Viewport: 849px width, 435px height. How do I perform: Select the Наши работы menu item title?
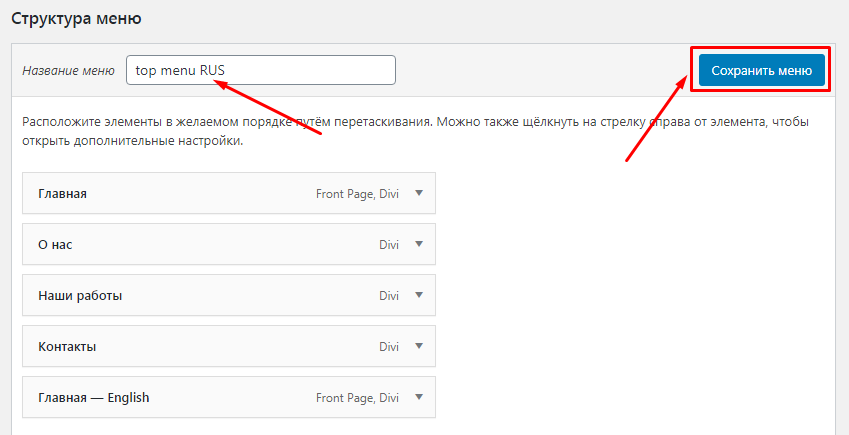[x=80, y=296]
